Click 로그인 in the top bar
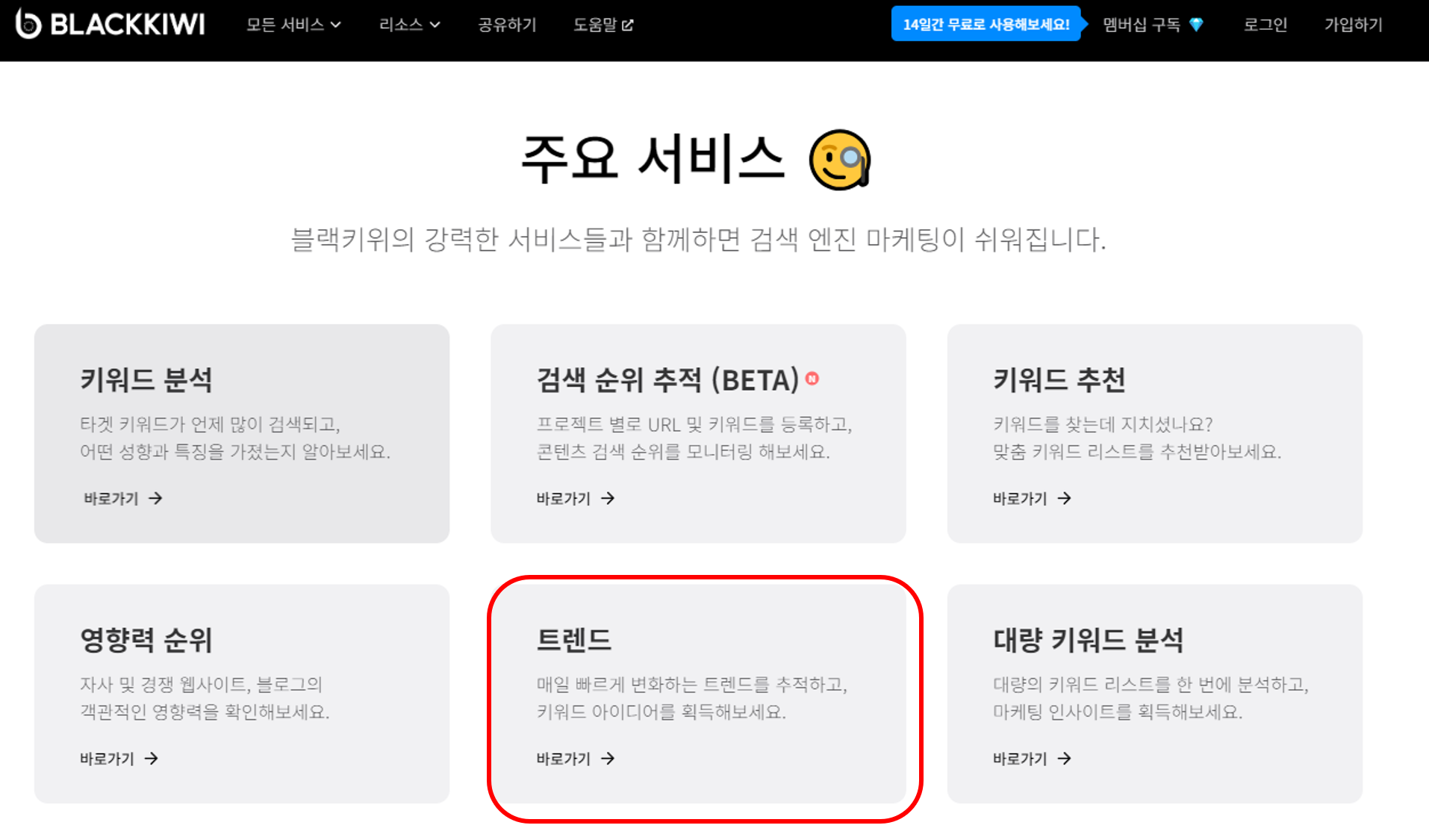The height and width of the screenshot is (840, 1429). tap(1265, 24)
